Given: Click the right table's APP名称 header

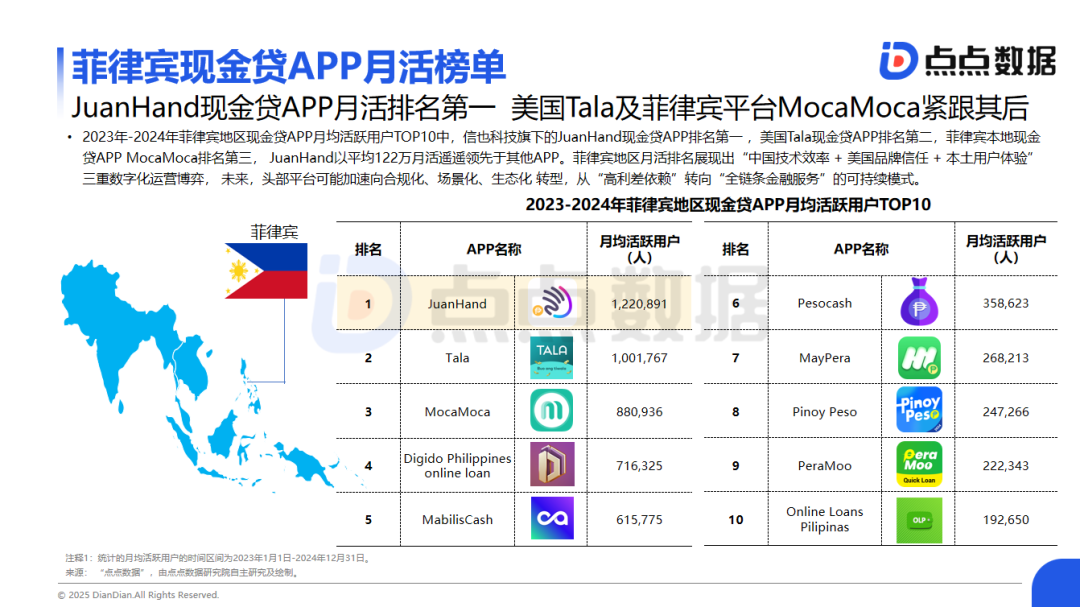Looking at the screenshot, I should coord(861,249).
